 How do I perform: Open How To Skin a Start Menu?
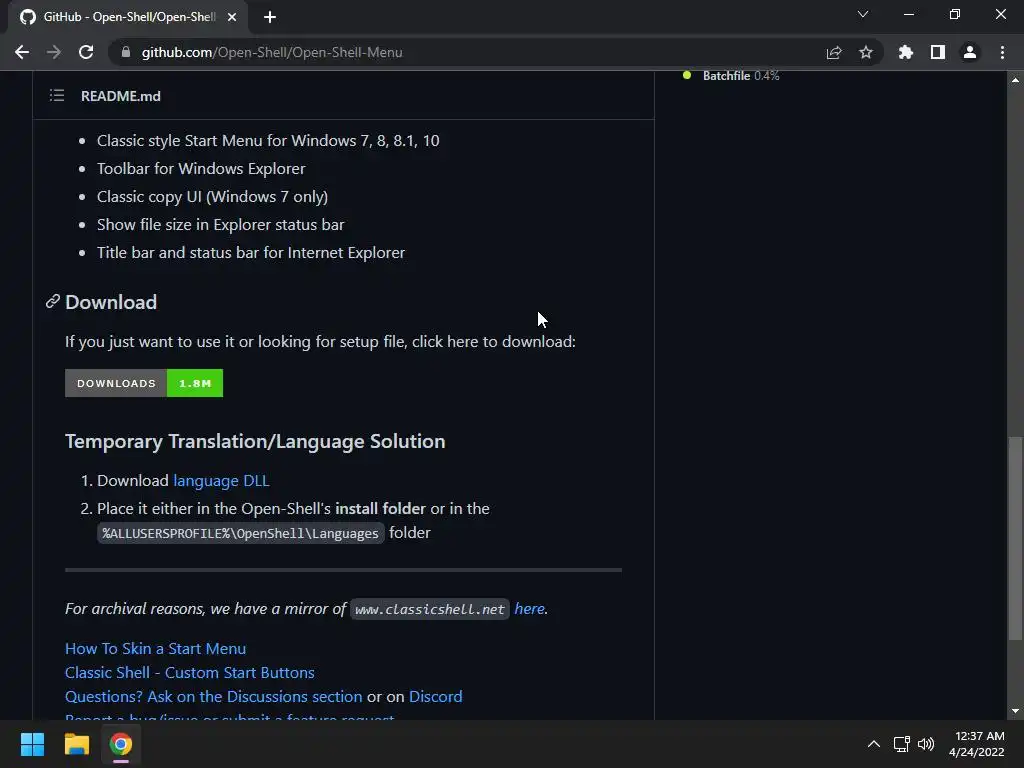pos(155,648)
